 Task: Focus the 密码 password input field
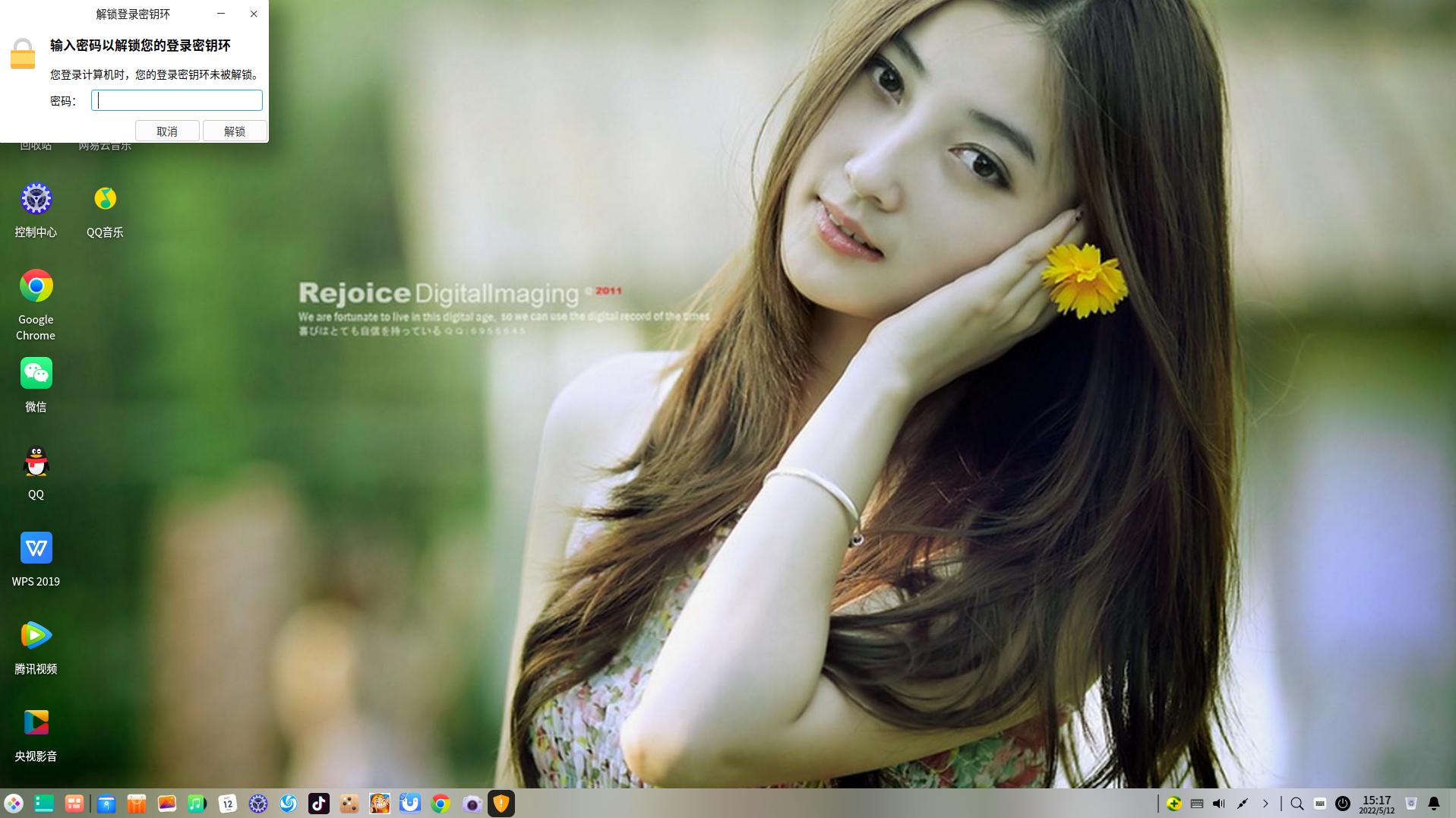(177, 100)
